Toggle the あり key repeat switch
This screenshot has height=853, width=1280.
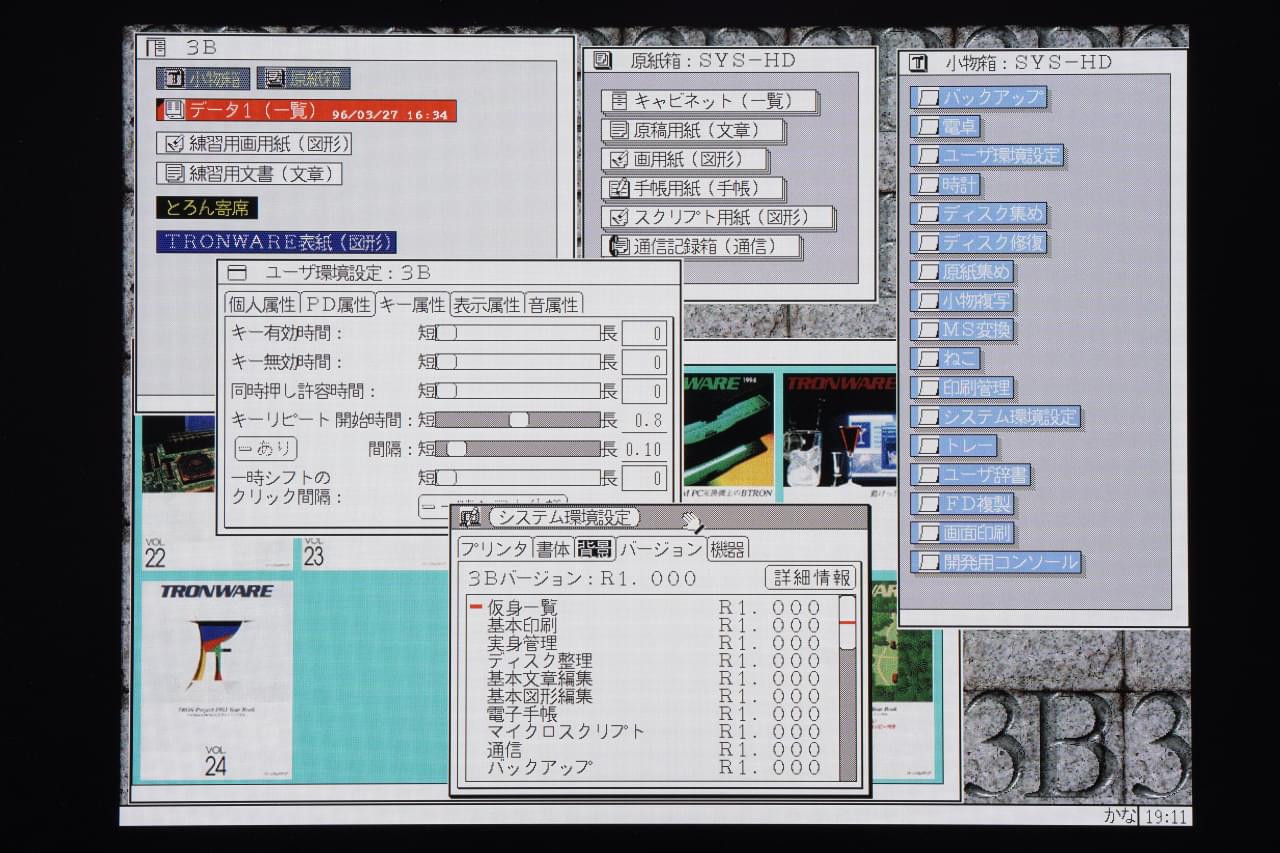pyautogui.click(x=265, y=449)
